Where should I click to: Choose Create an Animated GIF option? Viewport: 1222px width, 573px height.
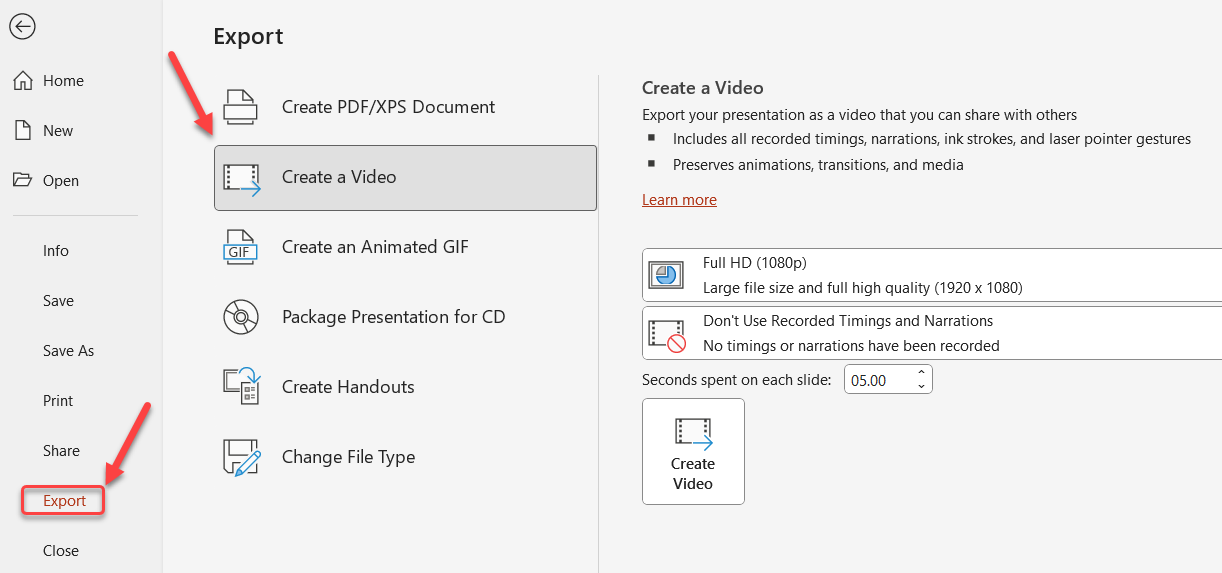405,247
